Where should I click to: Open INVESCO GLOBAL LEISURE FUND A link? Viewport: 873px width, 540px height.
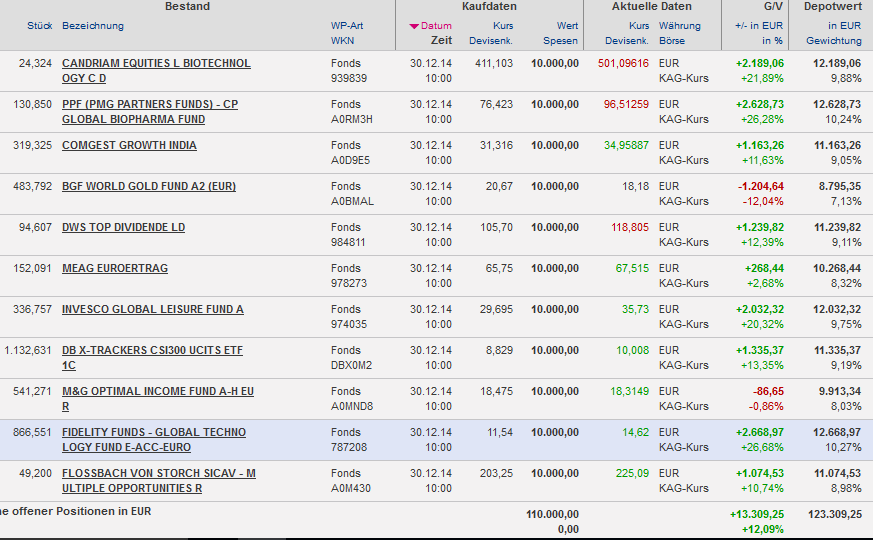point(153,310)
